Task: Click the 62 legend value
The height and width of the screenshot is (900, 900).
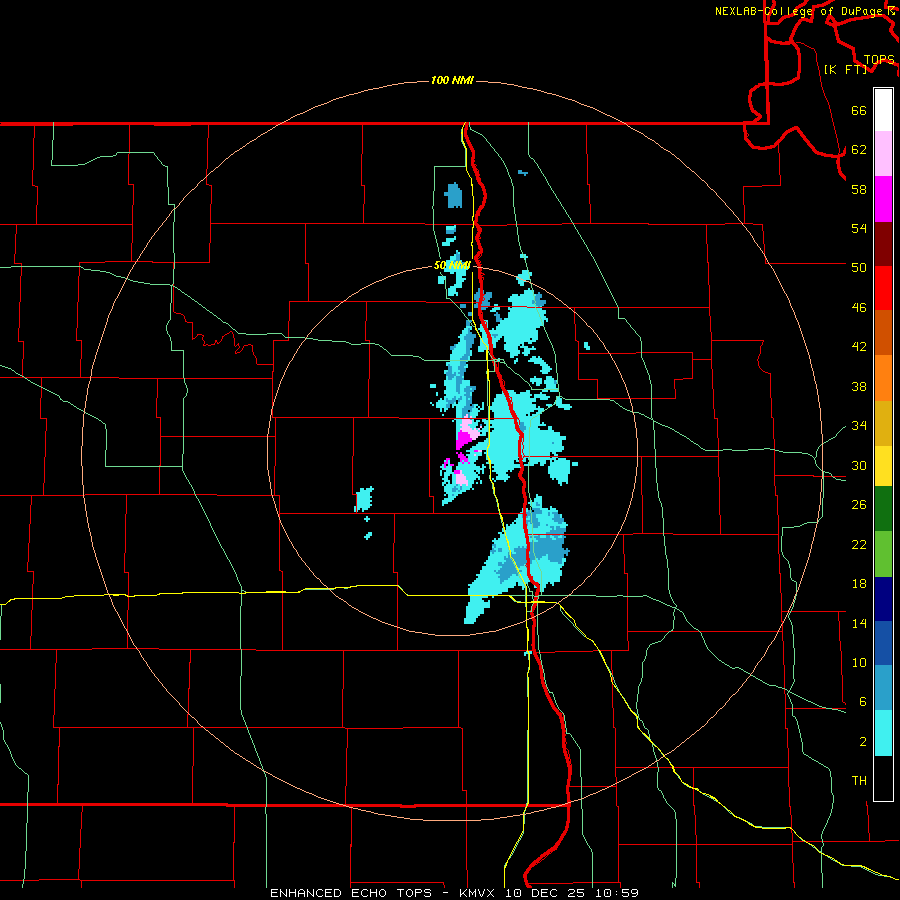Action: coord(859,150)
